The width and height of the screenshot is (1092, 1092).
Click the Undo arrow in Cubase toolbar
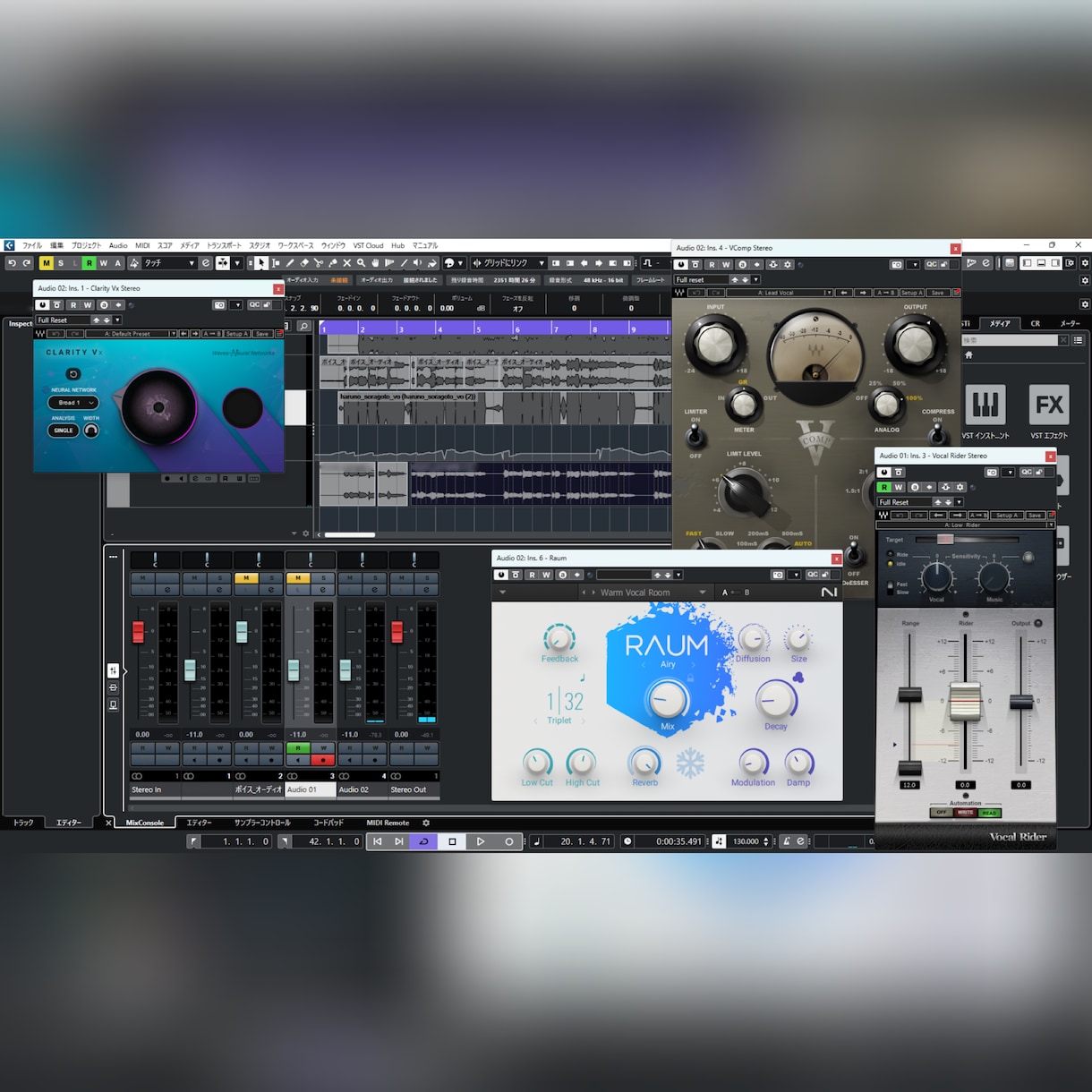13,263
